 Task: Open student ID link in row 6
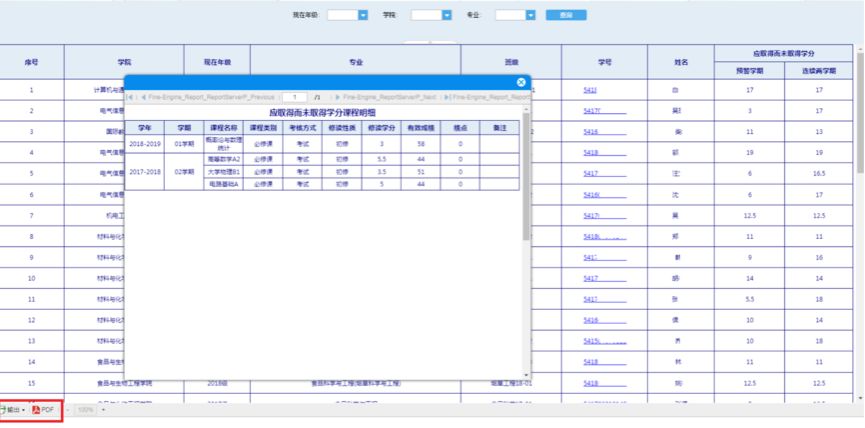604,195
